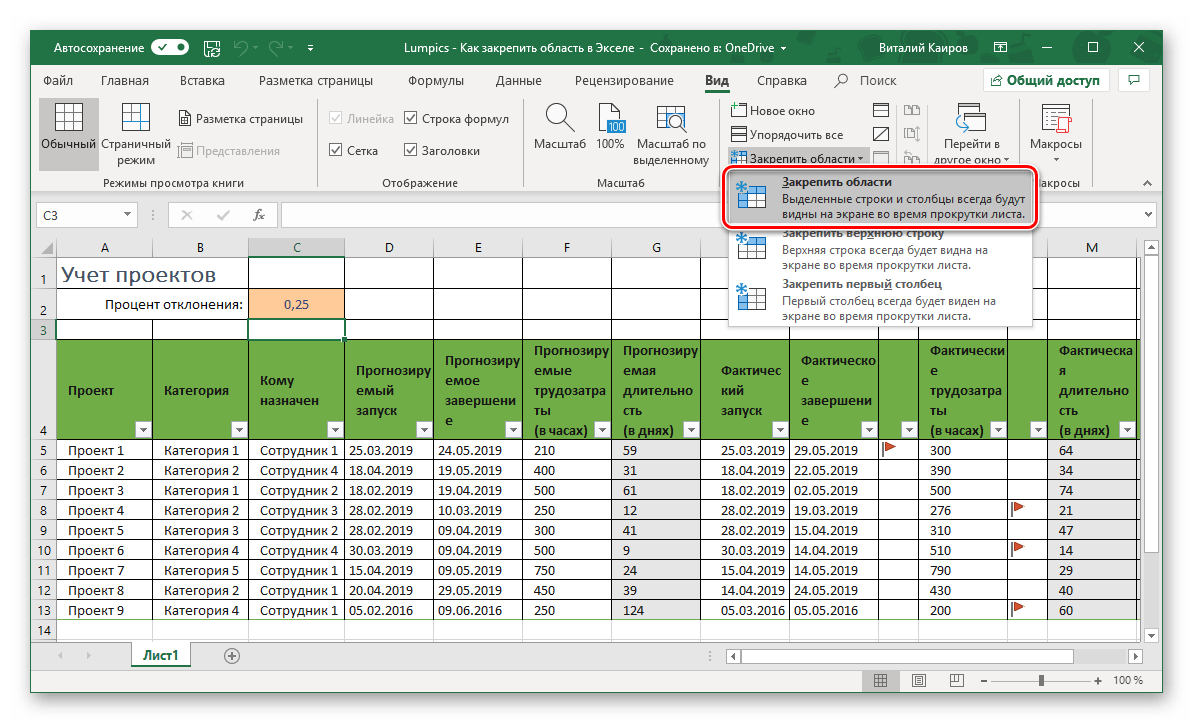Viewport: 1193px width, 723px height.
Task: Click the Общий доступ button
Action: 1045,81
